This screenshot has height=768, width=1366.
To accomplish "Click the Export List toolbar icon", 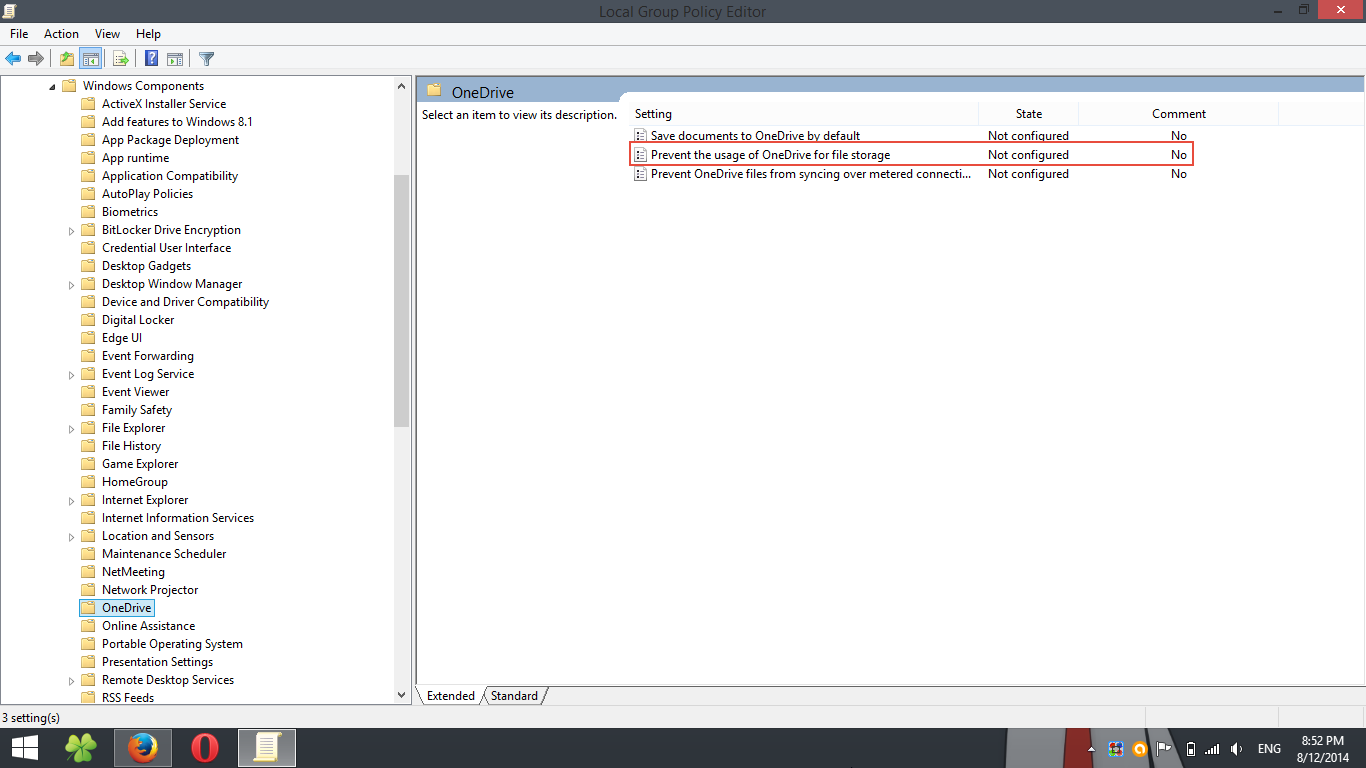I will coord(120,59).
